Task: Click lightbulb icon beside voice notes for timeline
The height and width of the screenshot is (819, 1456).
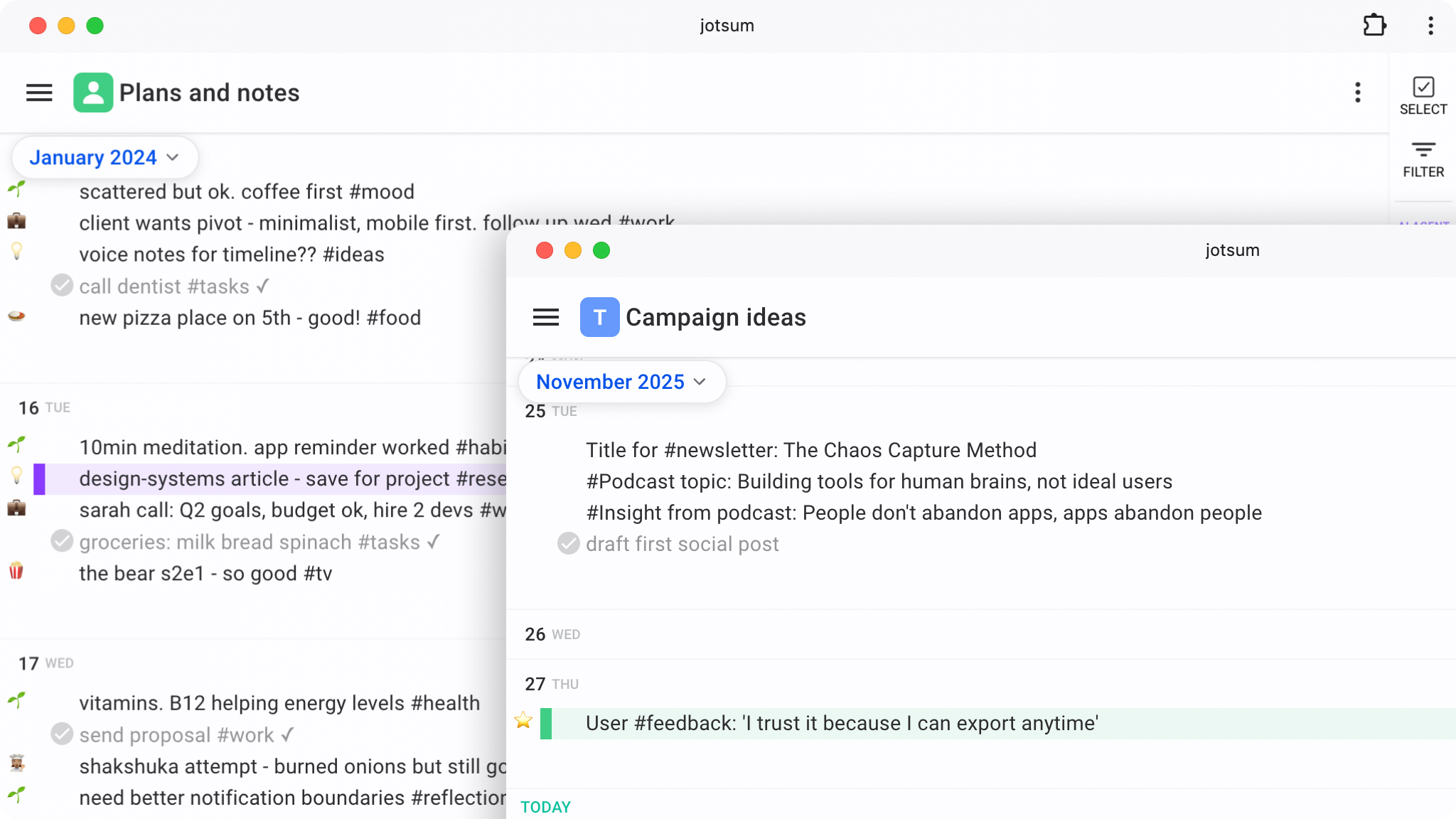Action: (16, 251)
